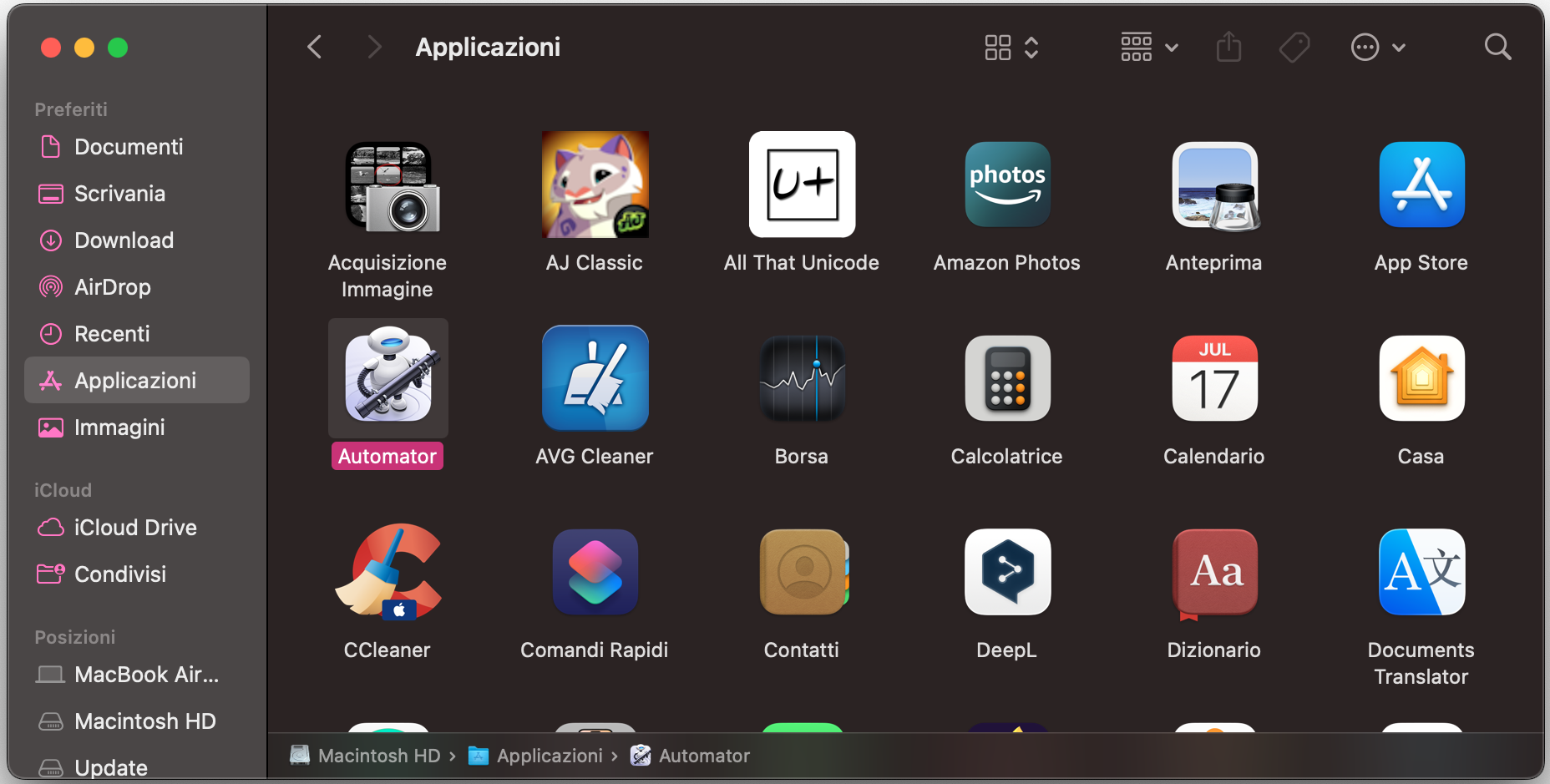Go forward with the right chevron
1550x784 pixels.
click(374, 47)
